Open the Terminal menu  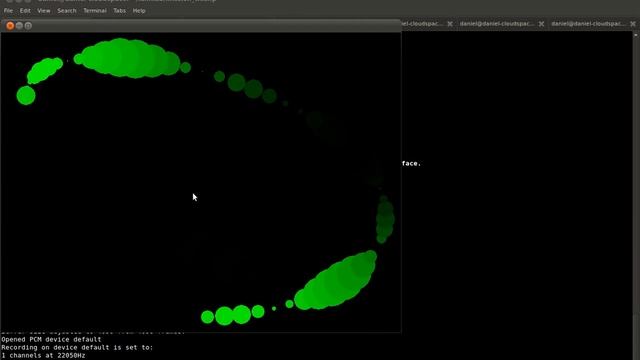(x=95, y=11)
